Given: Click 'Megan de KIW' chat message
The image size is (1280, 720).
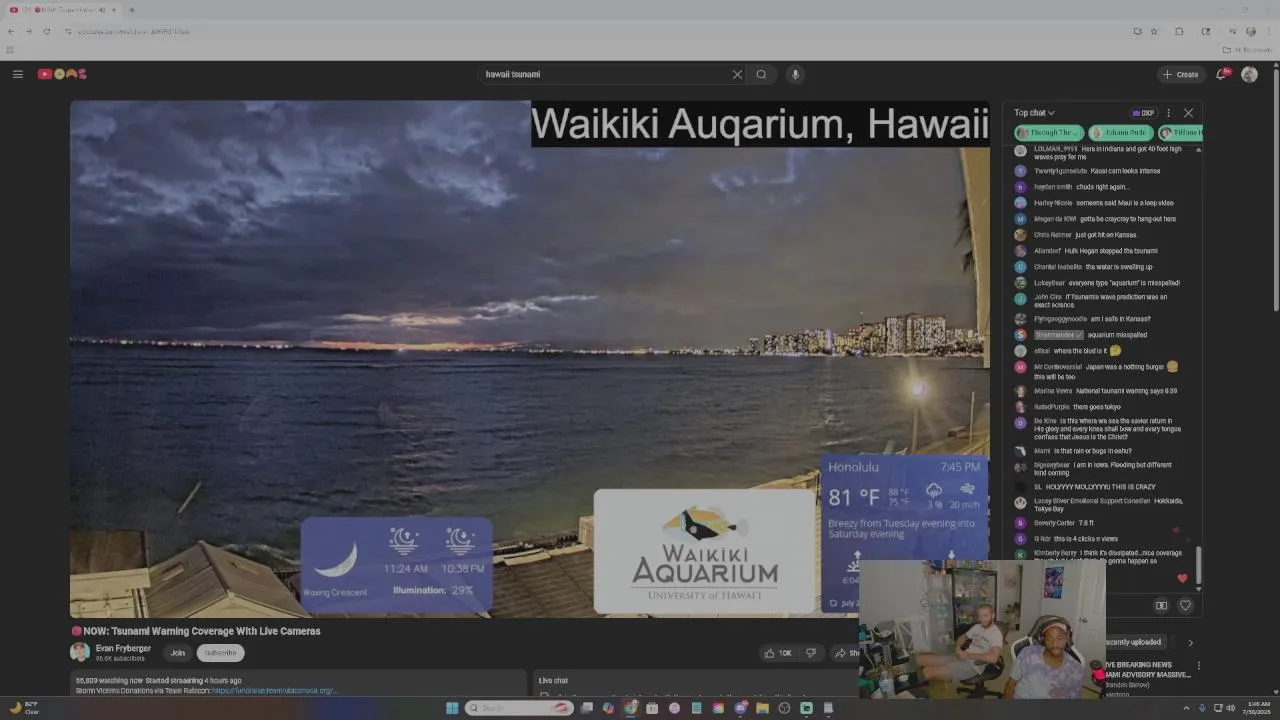Looking at the screenshot, I should point(1097,219).
